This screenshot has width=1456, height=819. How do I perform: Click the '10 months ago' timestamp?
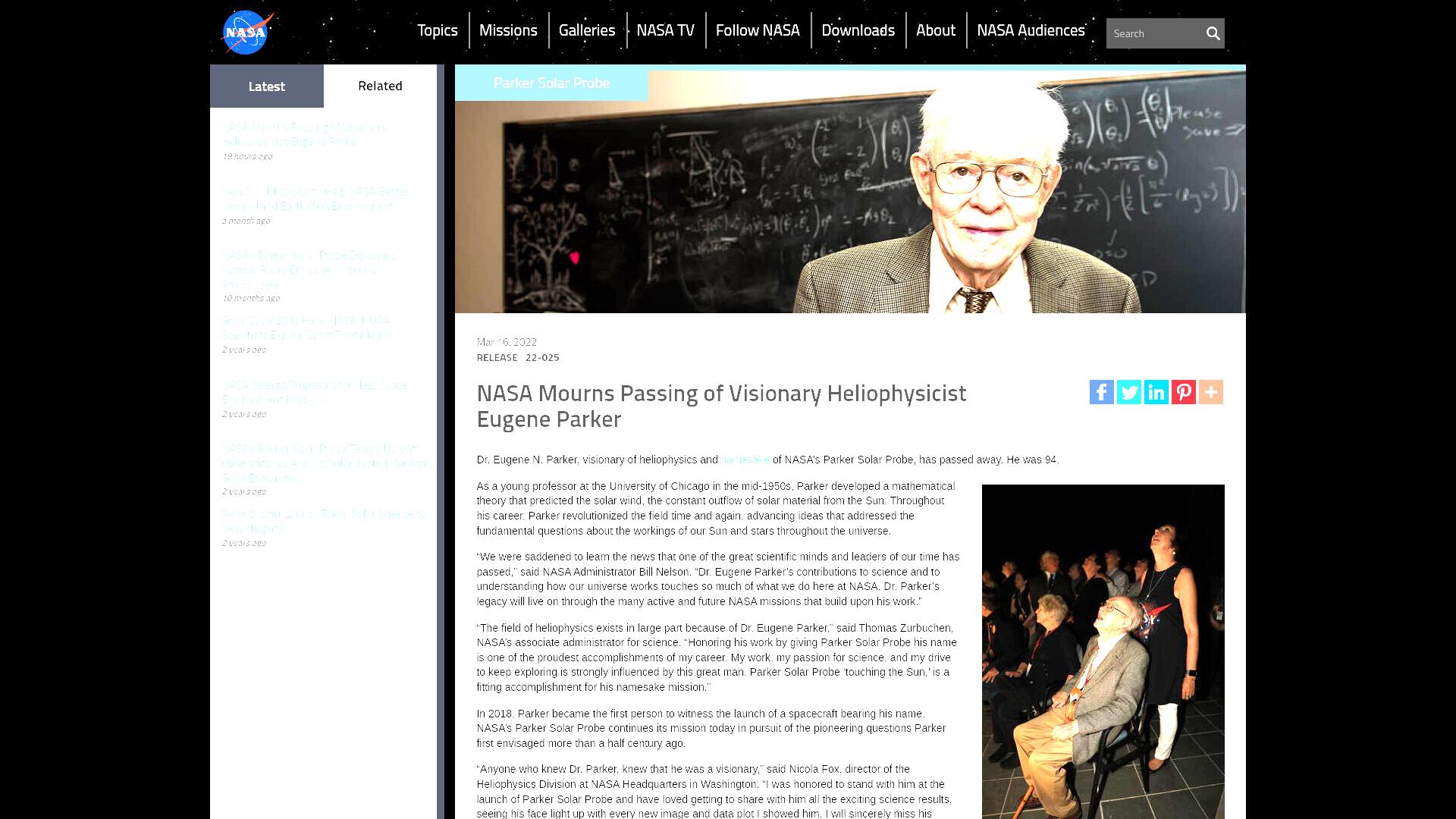pyautogui.click(x=251, y=298)
